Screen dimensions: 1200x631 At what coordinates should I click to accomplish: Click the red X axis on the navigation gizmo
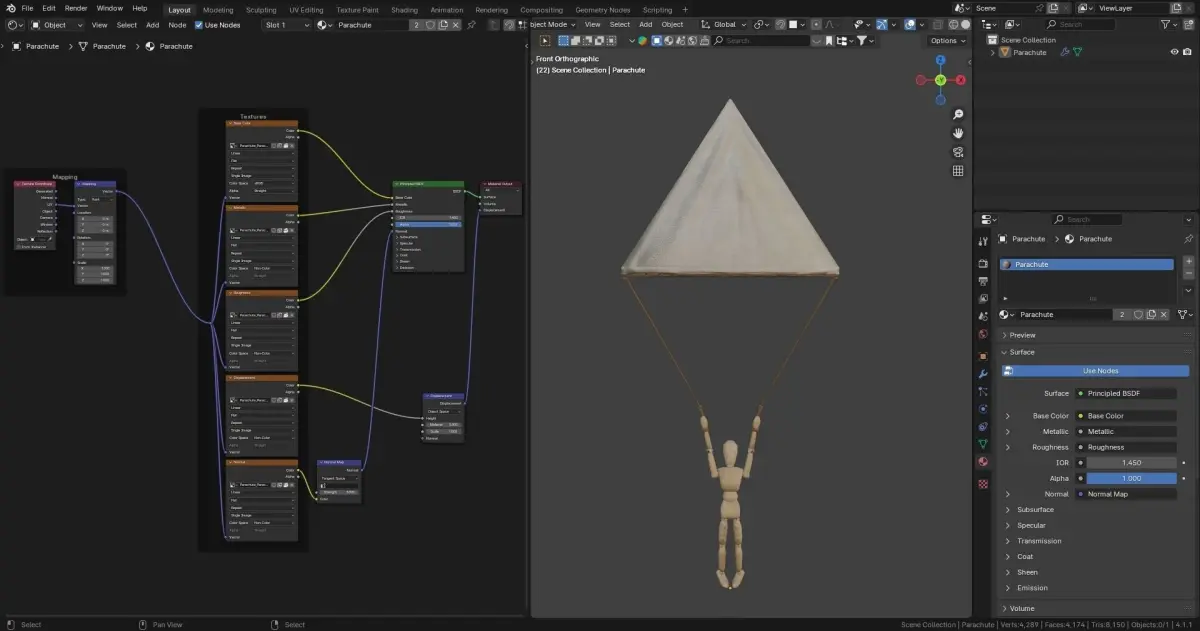[x=961, y=79]
